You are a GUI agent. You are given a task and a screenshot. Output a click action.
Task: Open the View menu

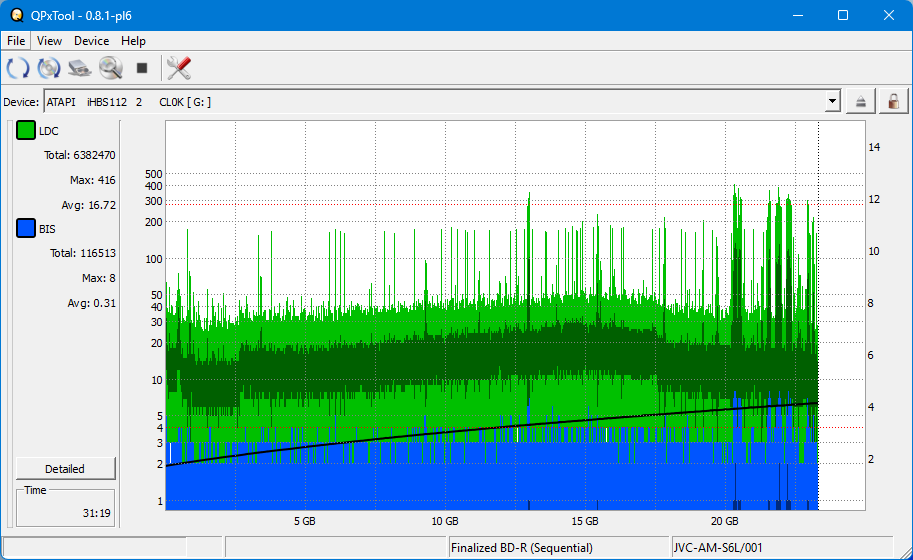click(49, 41)
